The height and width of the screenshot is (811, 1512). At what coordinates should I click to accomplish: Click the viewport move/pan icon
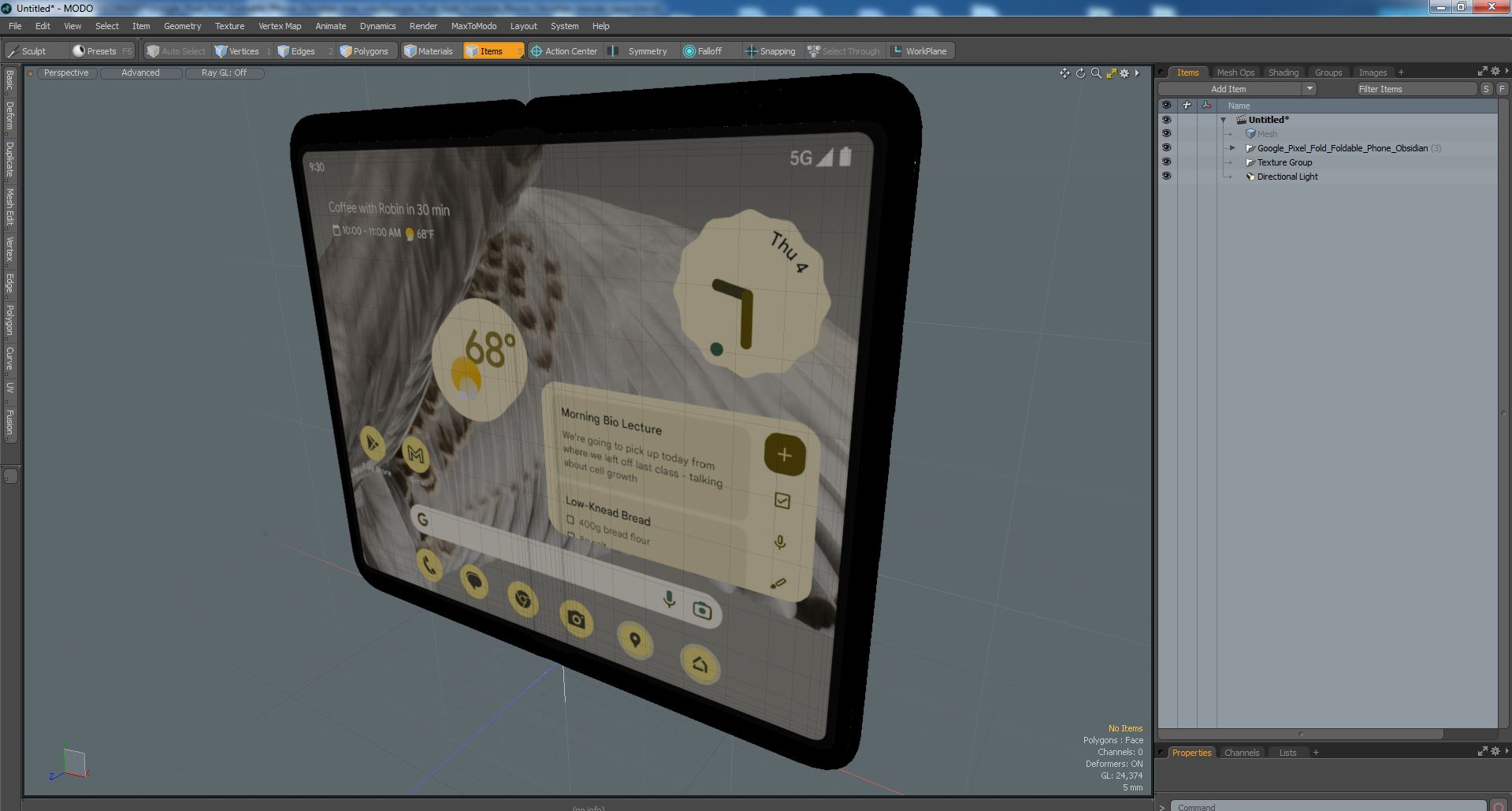1064,73
